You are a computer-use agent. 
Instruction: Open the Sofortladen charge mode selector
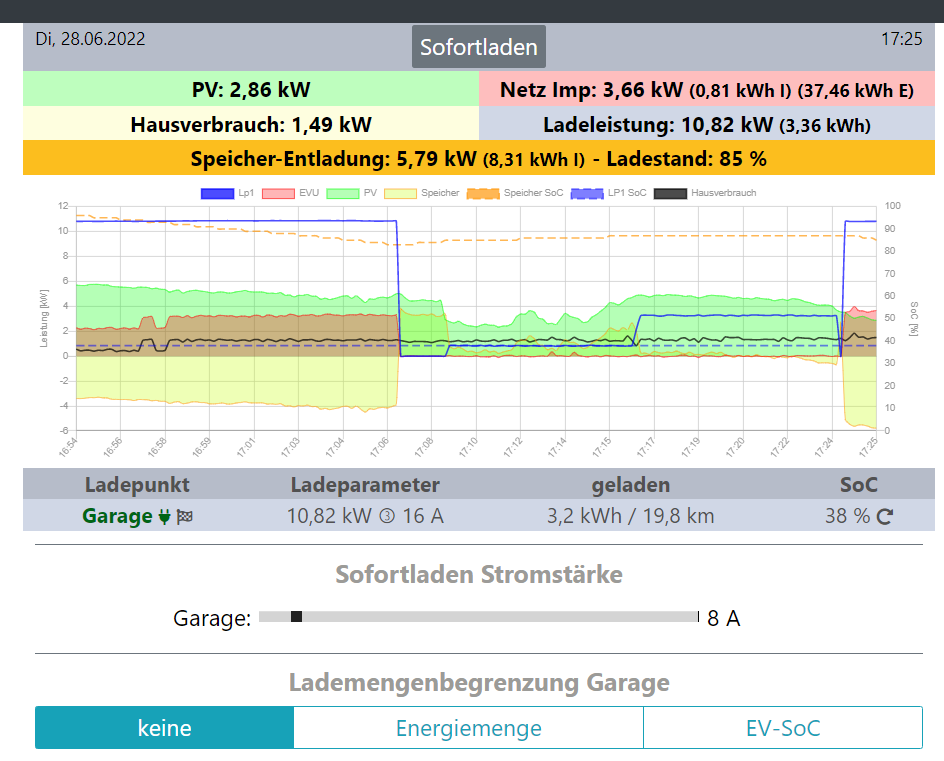click(478, 47)
